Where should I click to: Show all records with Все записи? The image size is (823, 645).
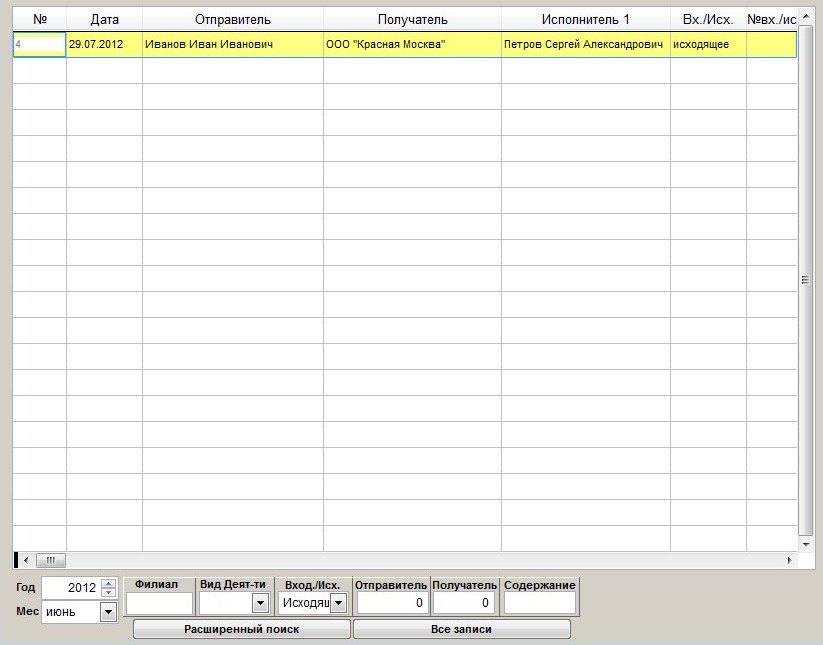pos(461,629)
